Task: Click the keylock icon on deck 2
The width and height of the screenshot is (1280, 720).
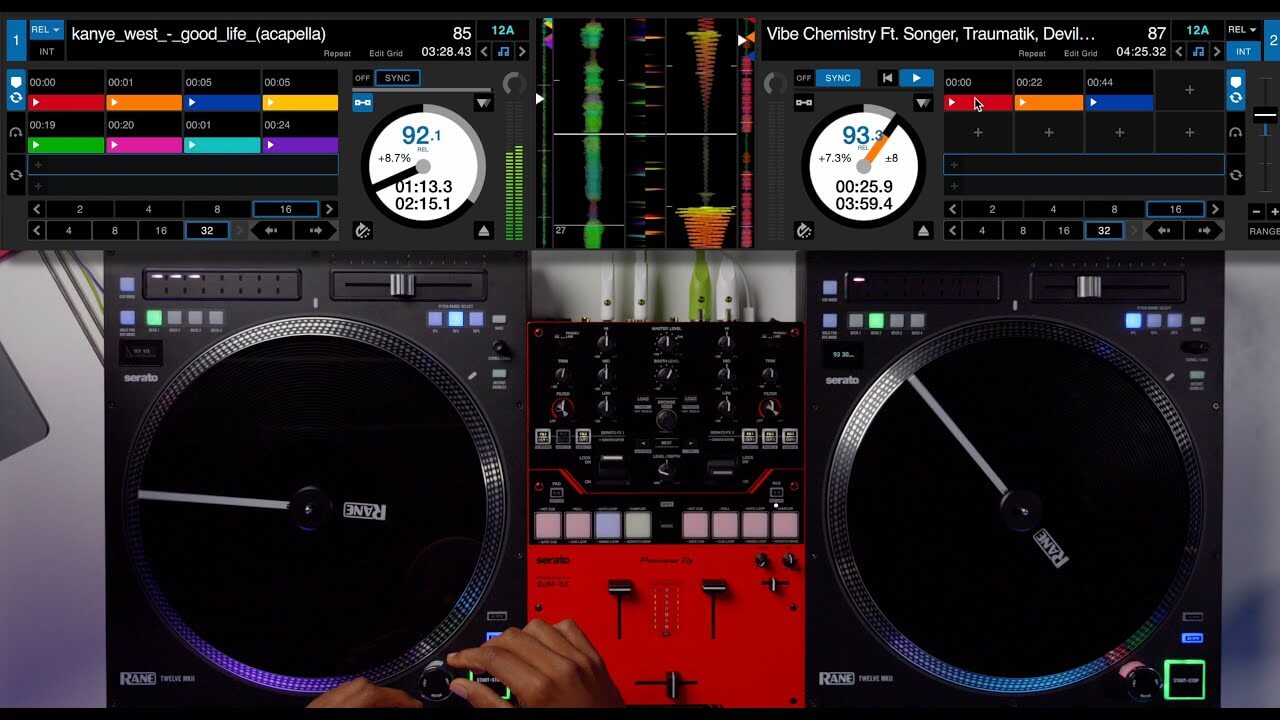Action: (x=803, y=102)
